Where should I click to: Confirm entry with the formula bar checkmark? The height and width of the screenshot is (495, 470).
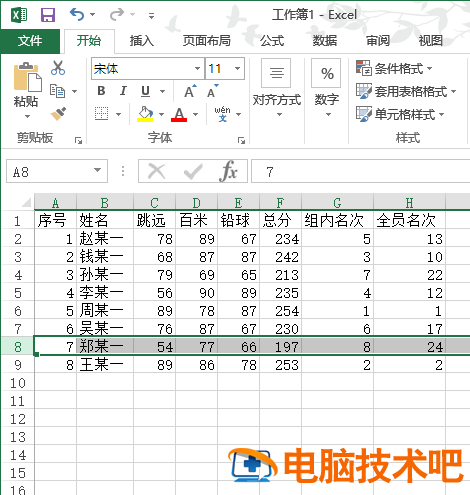[193, 171]
